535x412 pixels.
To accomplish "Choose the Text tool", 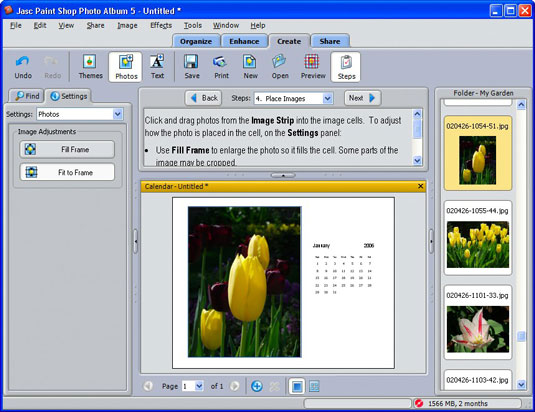I will (x=157, y=67).
